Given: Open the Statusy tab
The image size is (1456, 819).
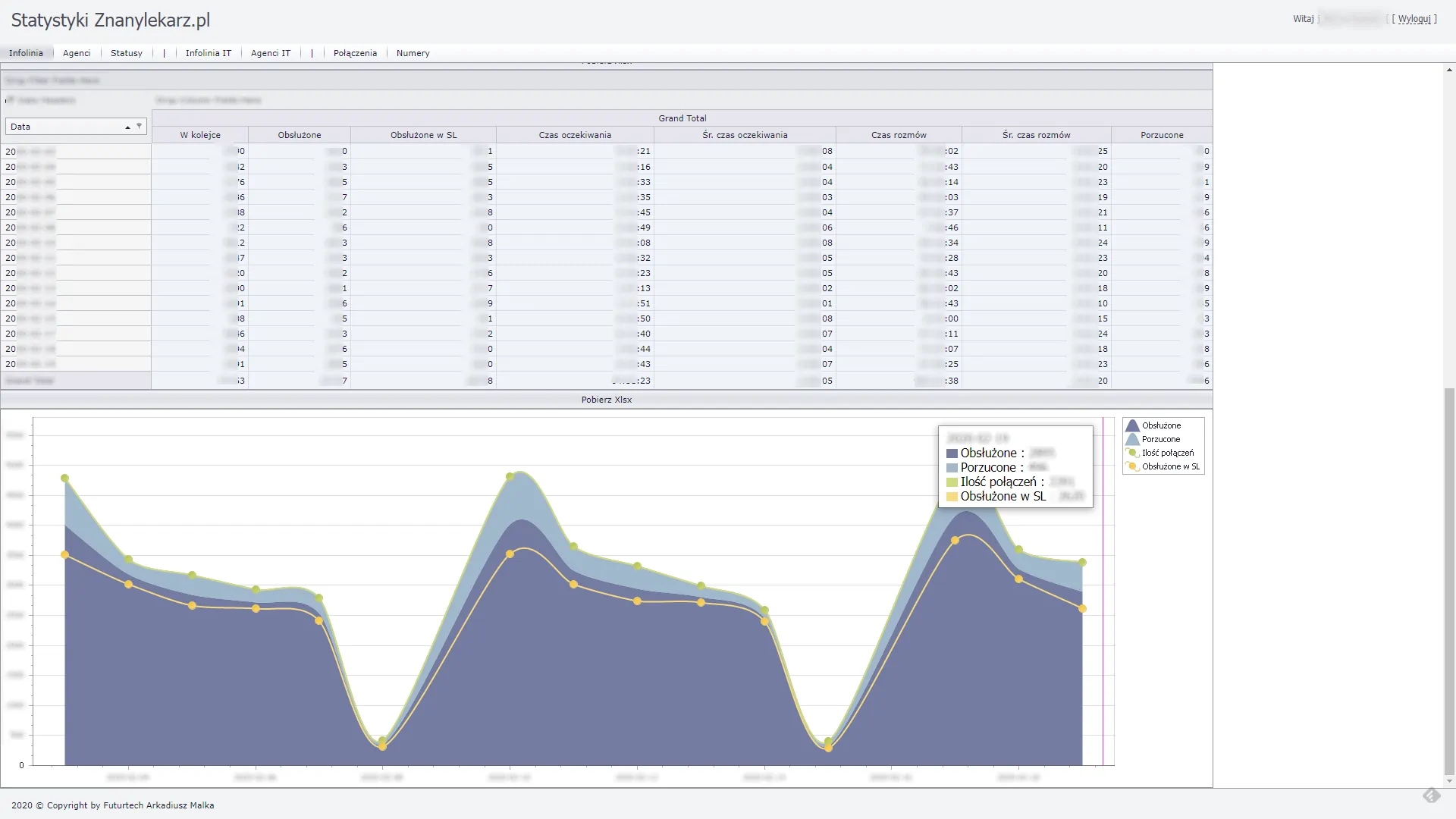Looking at the screenshot, I should [127, 53].
